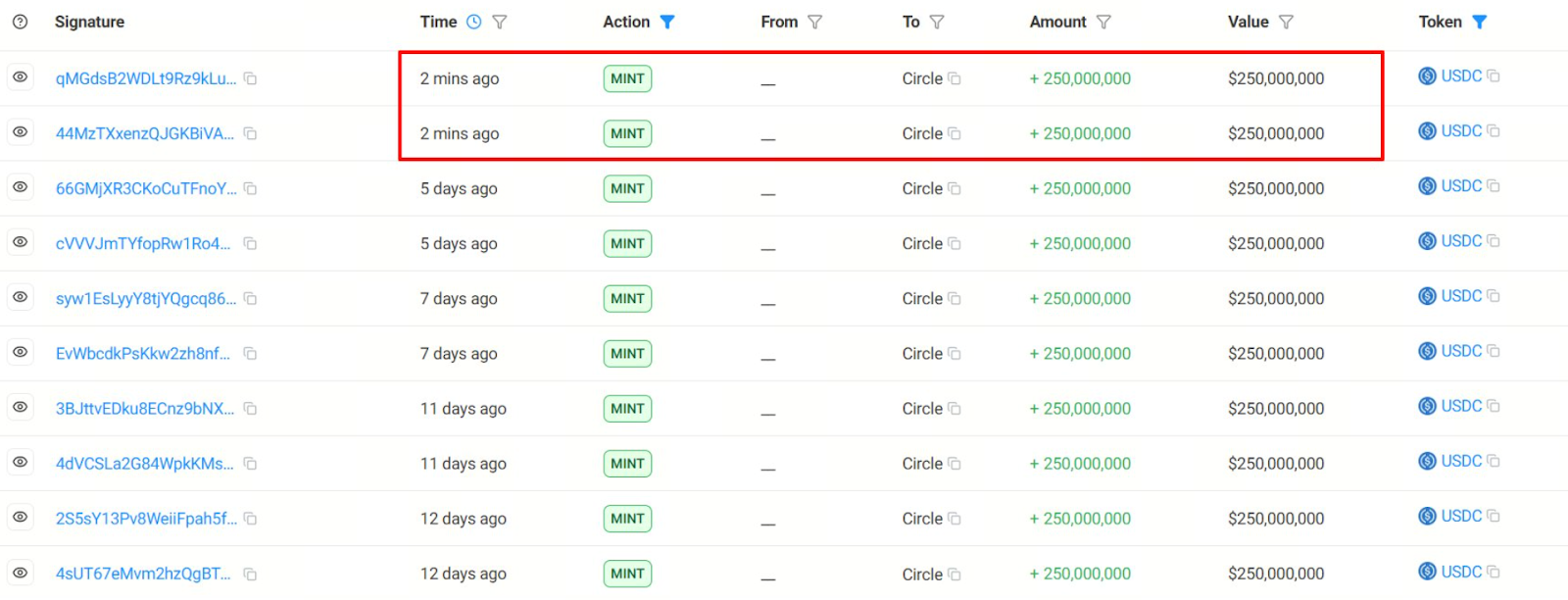
Task: Toggle the eye icon for the qMGdsB2WDLt9Rz9kLu row
Action: click(20, 76)
